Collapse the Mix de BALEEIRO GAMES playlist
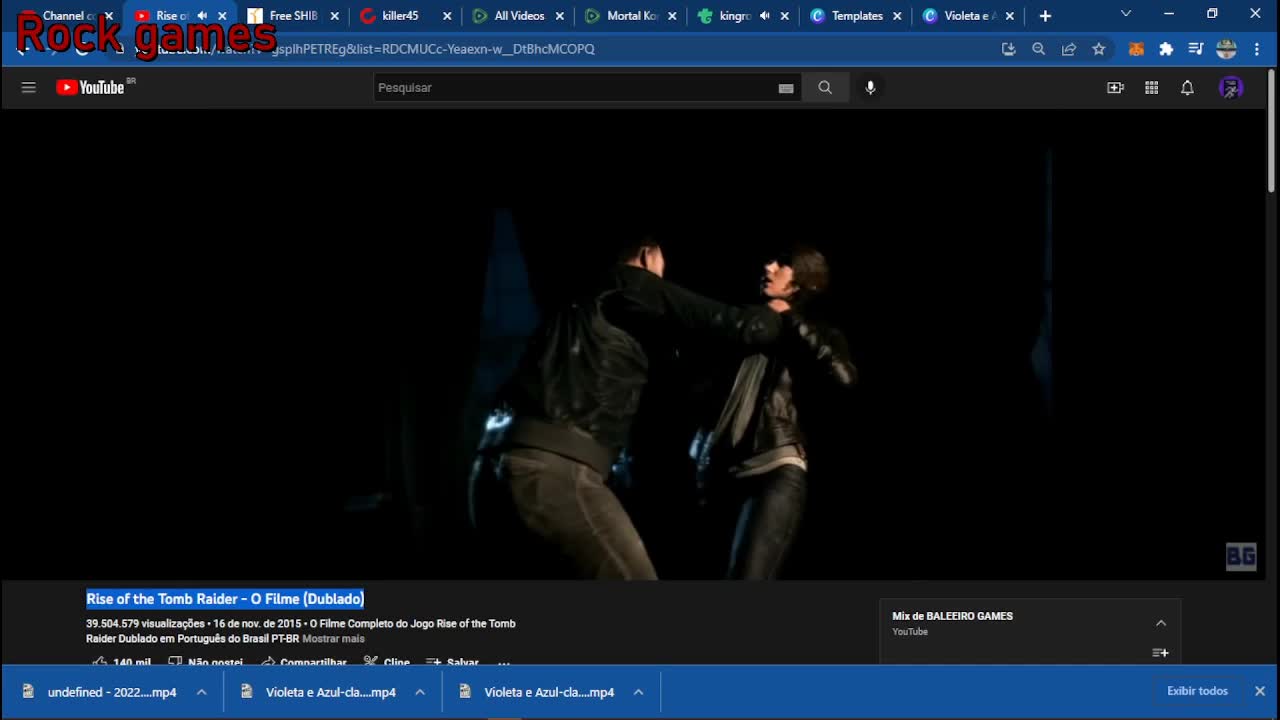Viewport: 1280px width, 720px height. point(1161,623)
